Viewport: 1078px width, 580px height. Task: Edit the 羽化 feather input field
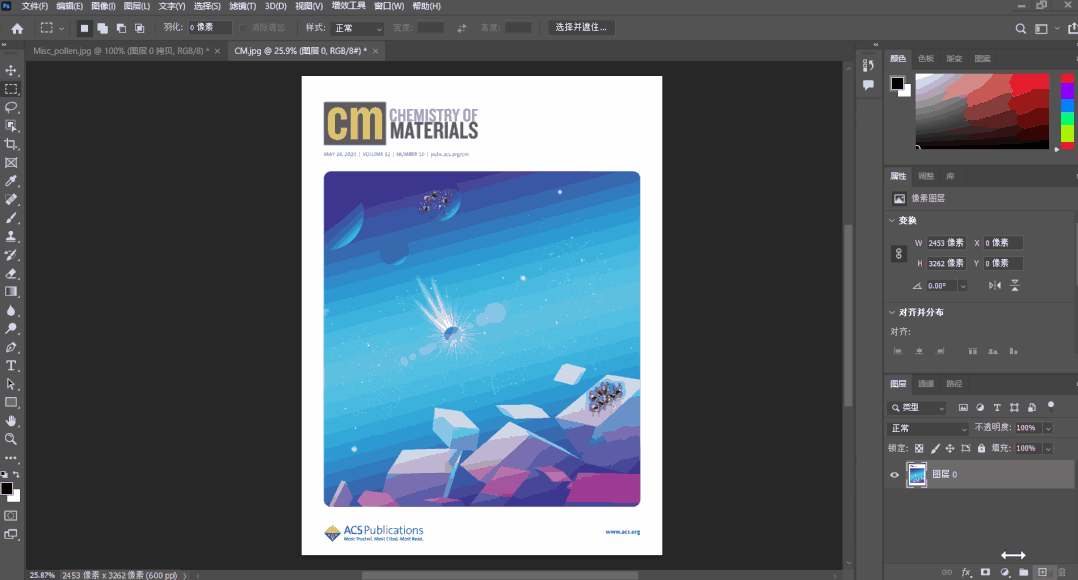210,27
